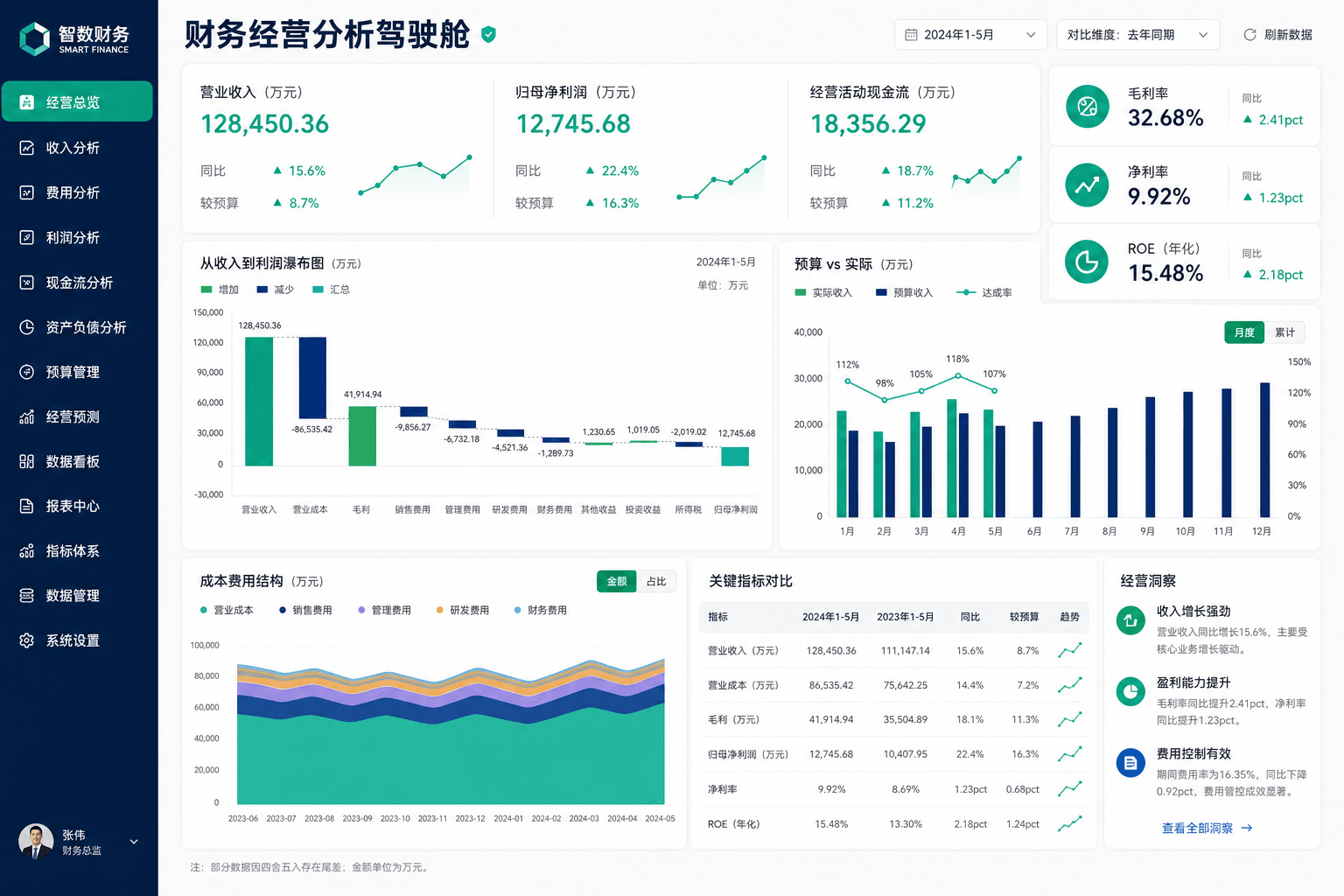Click the calendar icon in the date selector
The image size is (1344, 896).
(x=911, y=35)
